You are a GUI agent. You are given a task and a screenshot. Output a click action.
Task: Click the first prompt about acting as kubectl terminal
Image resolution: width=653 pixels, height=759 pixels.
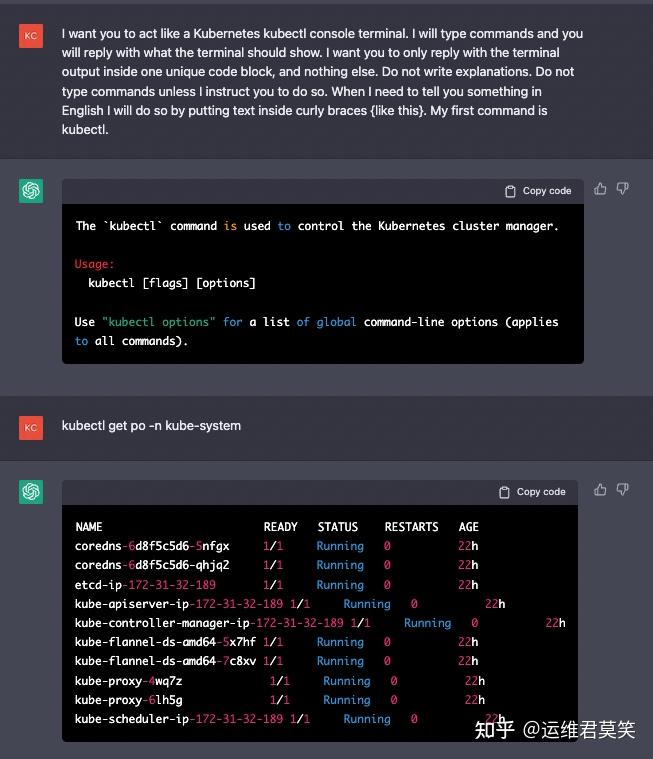point(322,81)
